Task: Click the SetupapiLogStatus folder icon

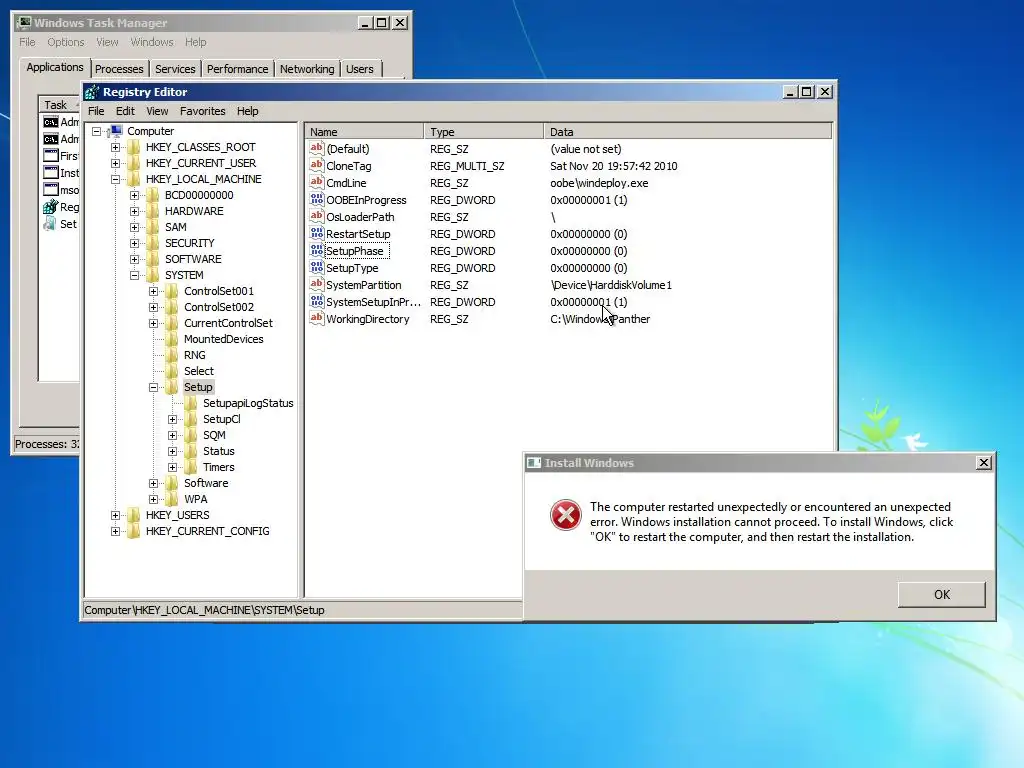Action: (190, 403)
